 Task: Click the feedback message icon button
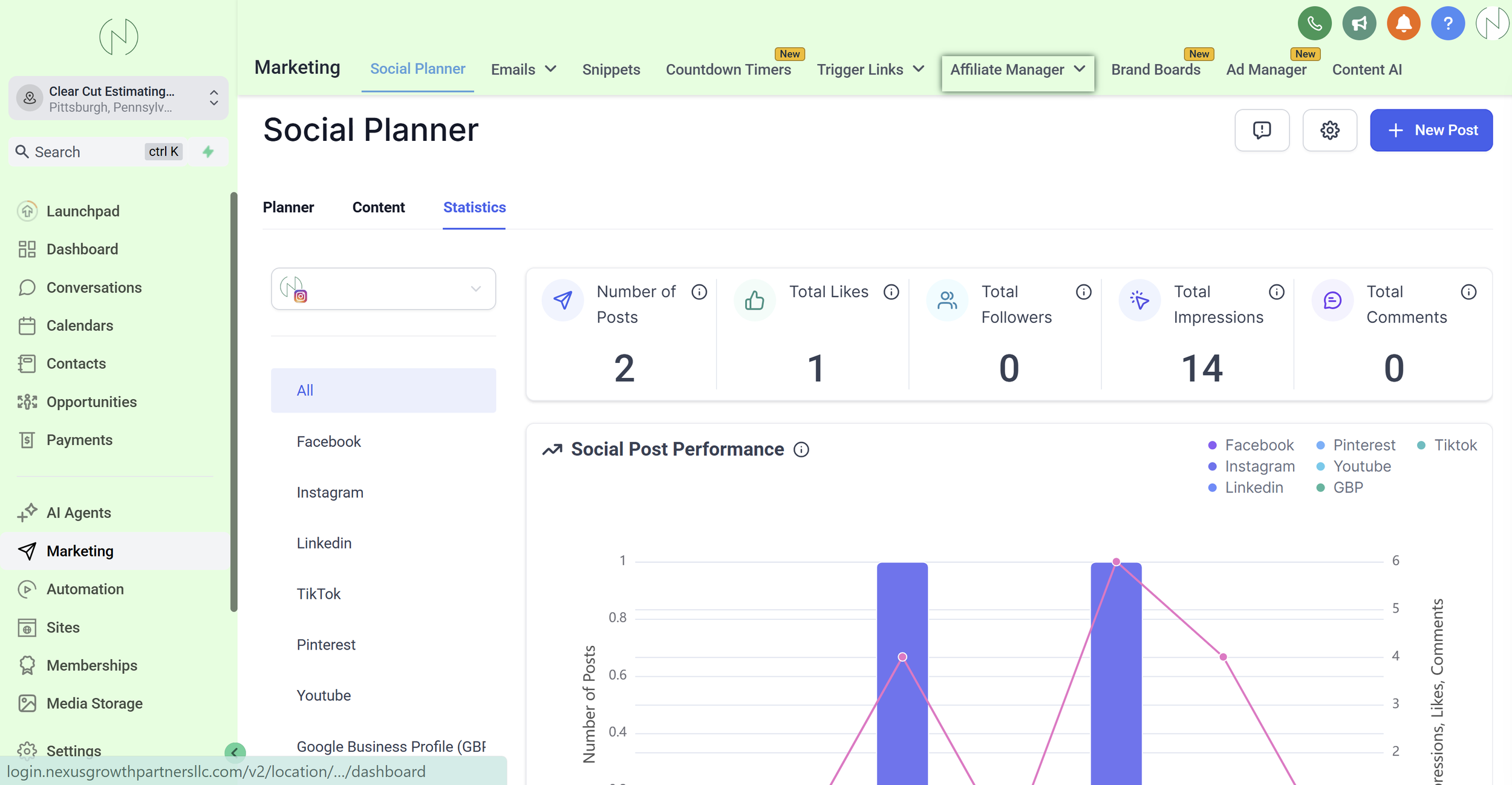pos(1262,130)
